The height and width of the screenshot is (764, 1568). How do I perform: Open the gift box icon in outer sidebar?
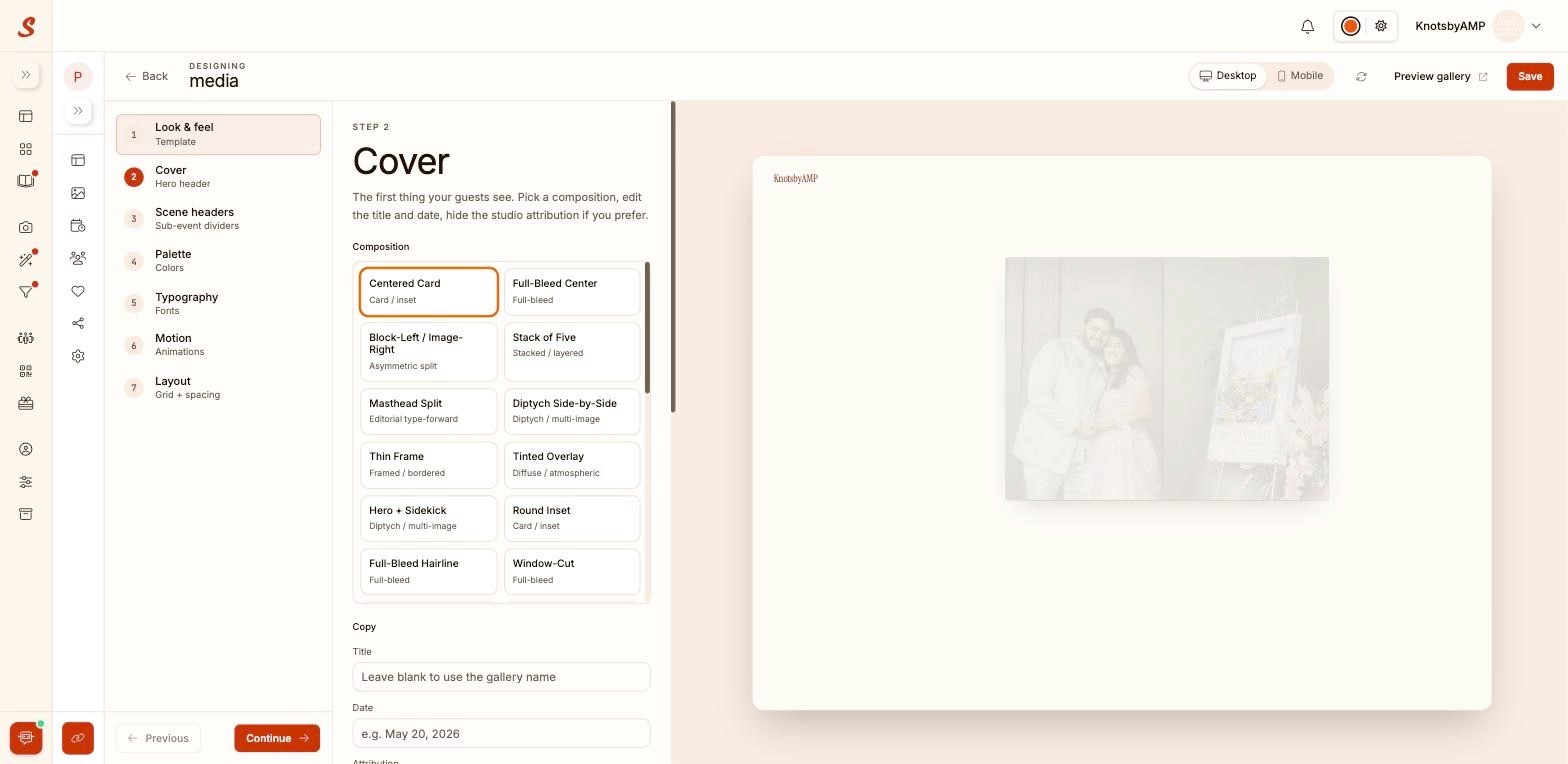pyautogui.click(x=26, y=403)
